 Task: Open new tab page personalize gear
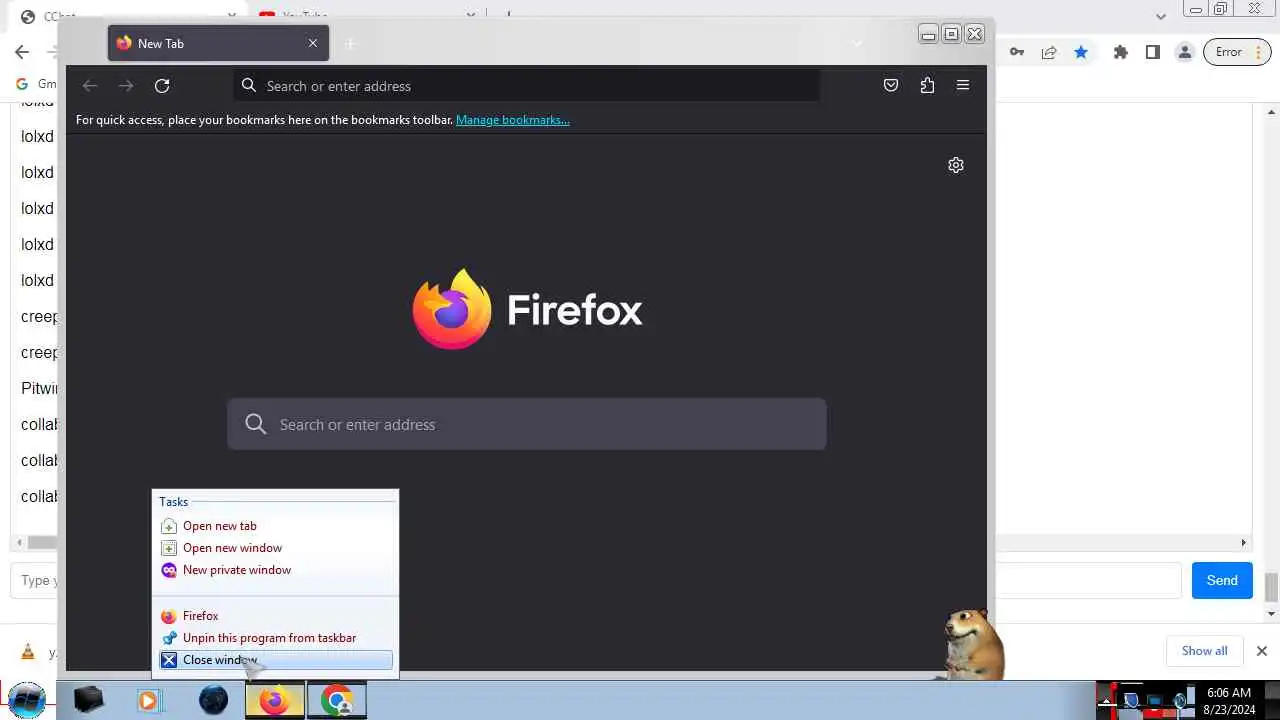coord(956,165)
